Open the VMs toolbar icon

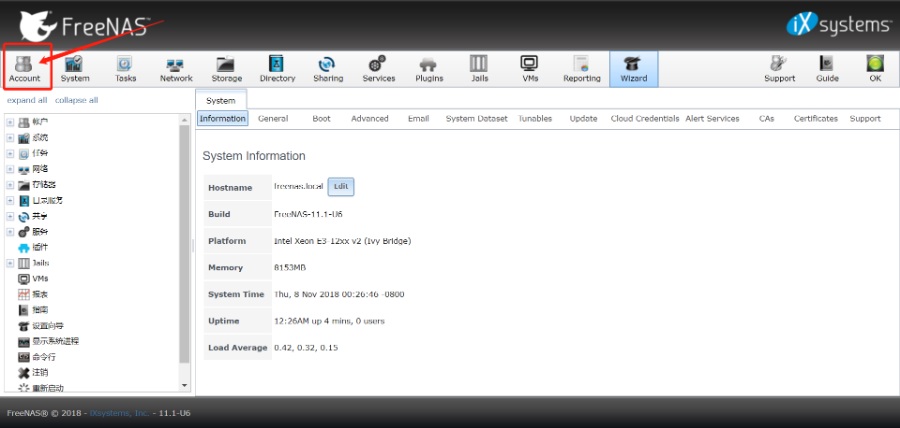530,69
